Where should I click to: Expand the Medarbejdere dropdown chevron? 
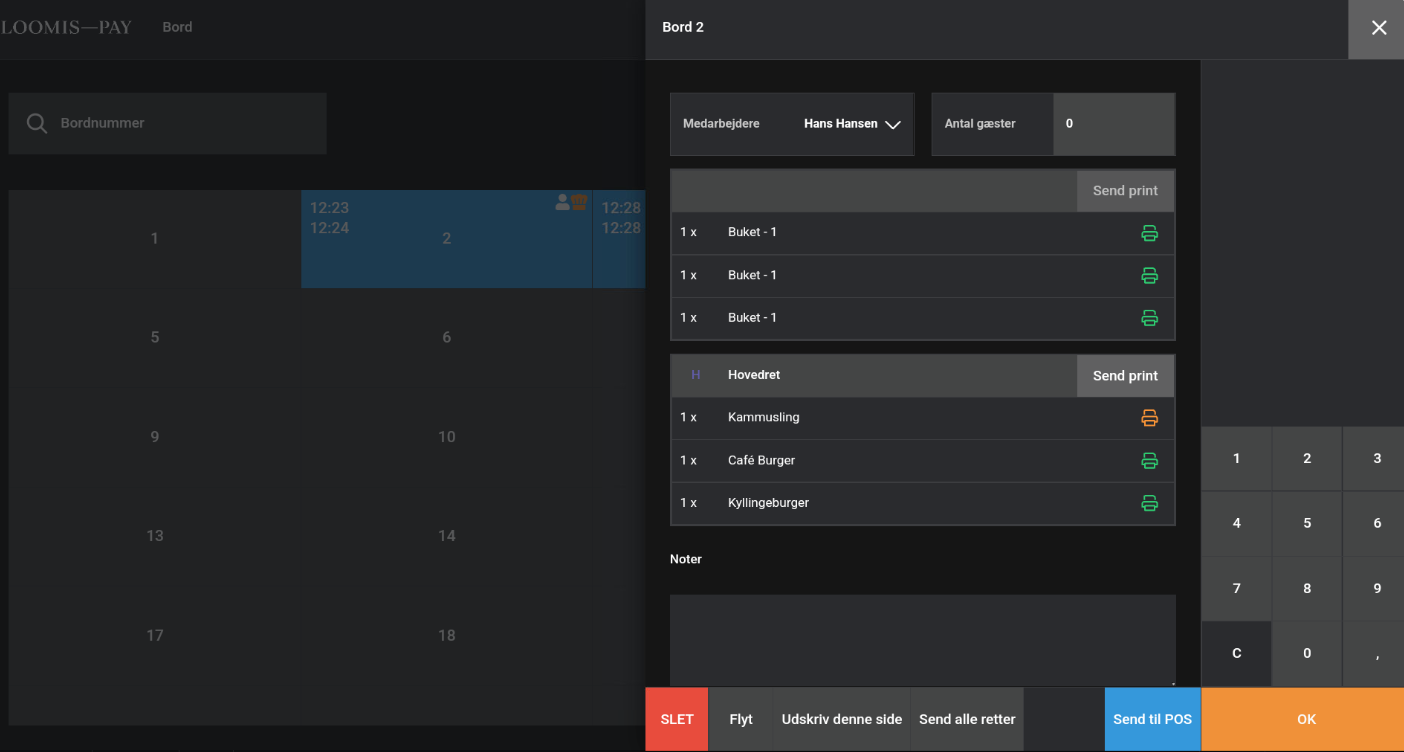[x=893, y=125]
